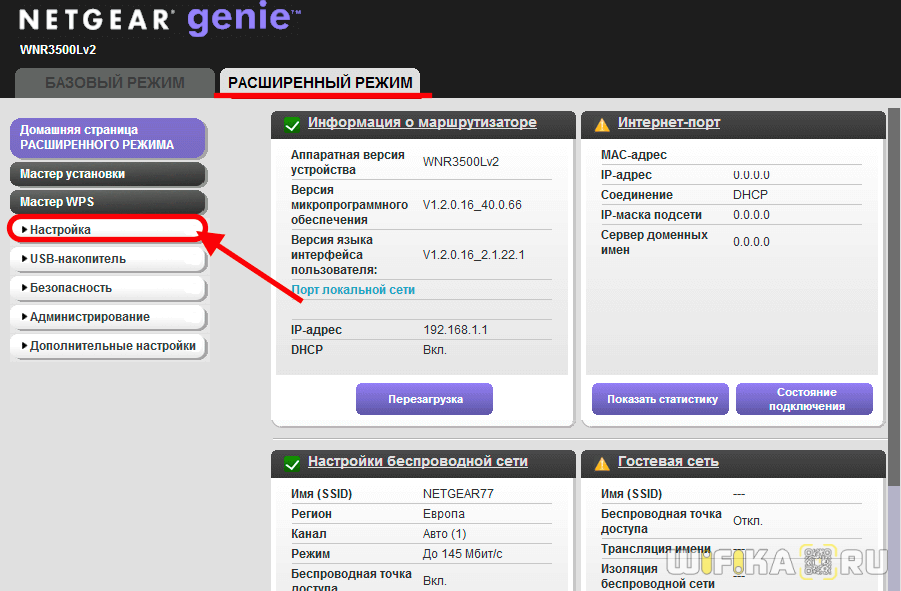Viewport: 901px width, 591px height.
Task: Click the Показать статистику button
Action: click(x=662, y=399)
